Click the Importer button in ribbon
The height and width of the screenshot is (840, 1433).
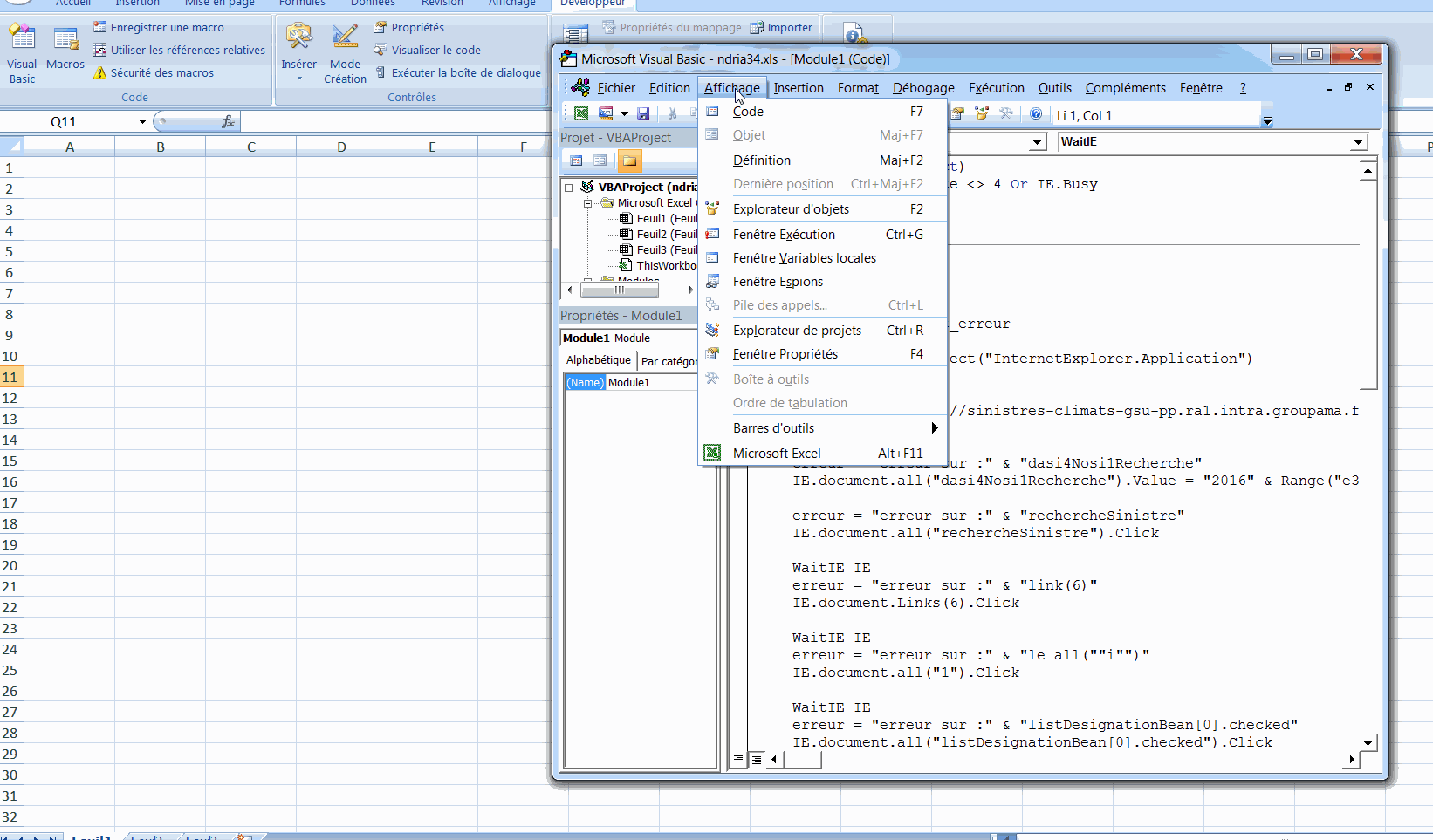pyautogui.click(x=782, y=28)
